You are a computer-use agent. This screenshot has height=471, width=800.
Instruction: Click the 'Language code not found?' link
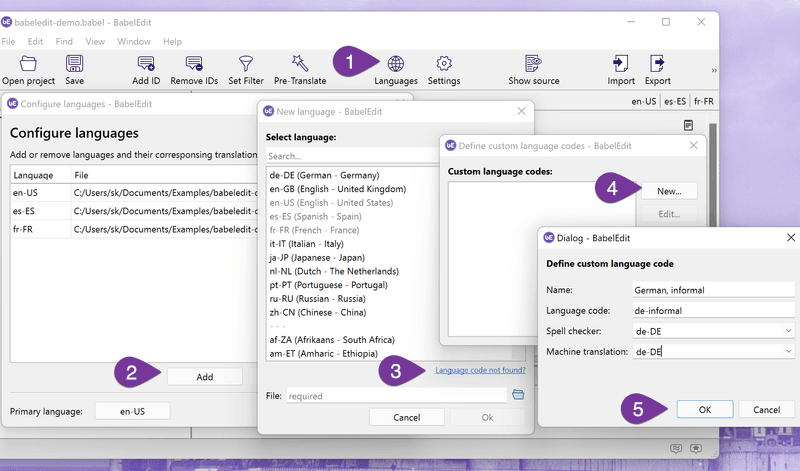480,370
